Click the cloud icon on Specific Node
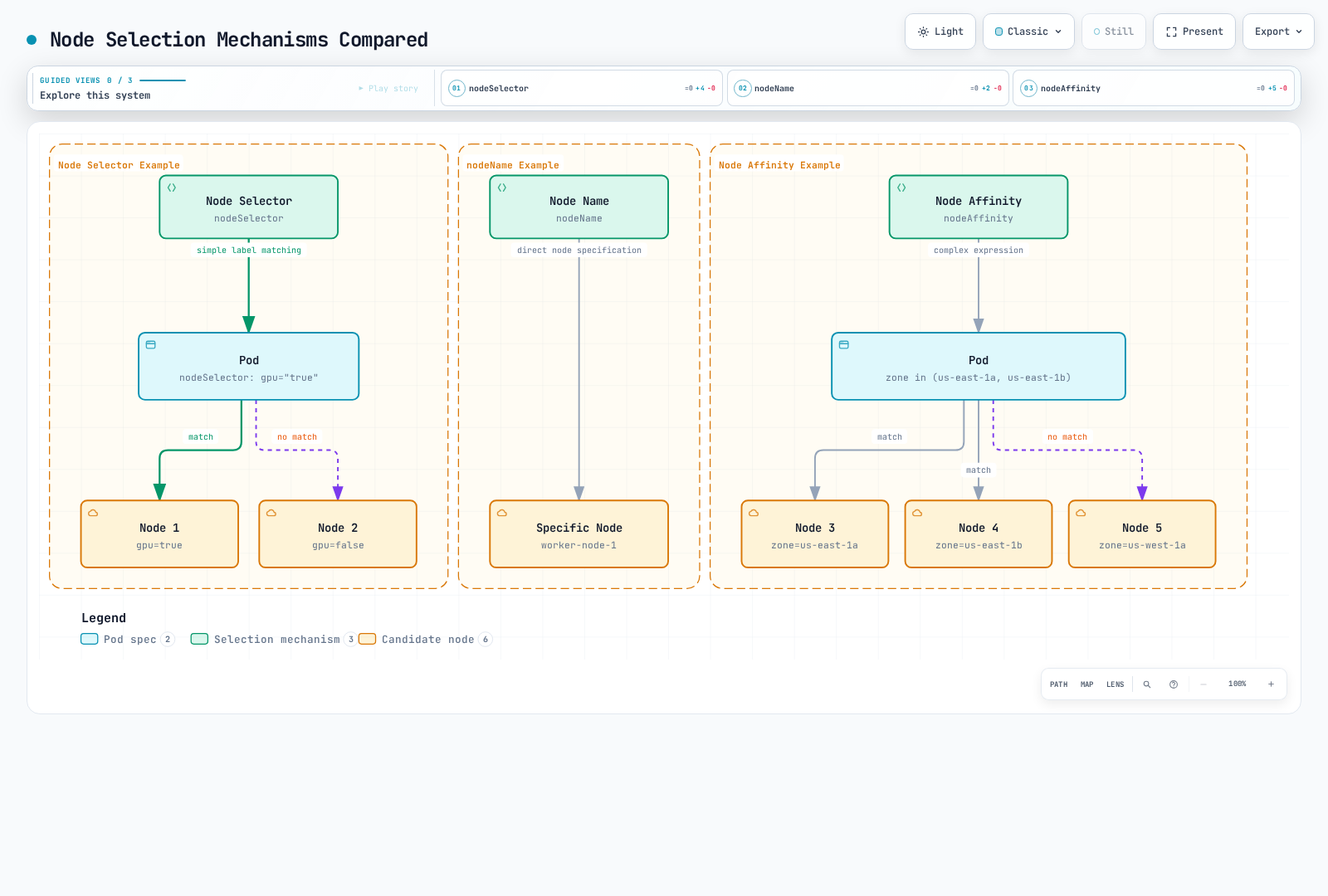The image size is (1328, 896). 502,513
